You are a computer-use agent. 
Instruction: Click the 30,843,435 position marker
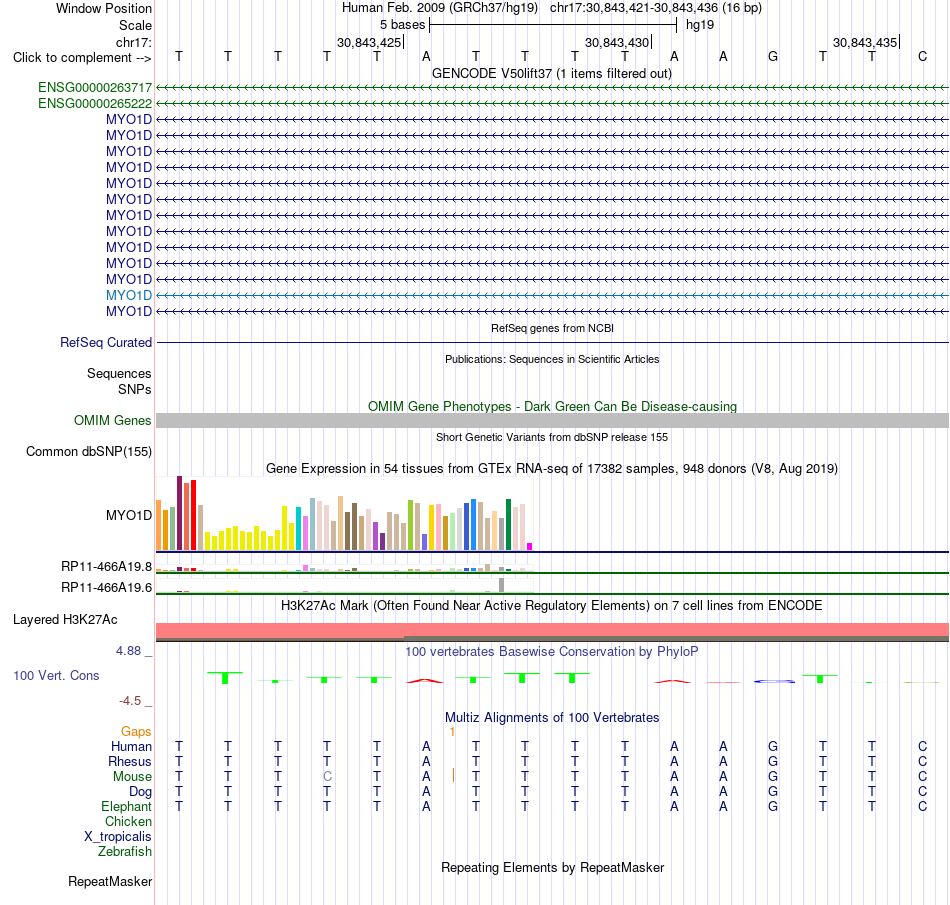tap(865, 42)
